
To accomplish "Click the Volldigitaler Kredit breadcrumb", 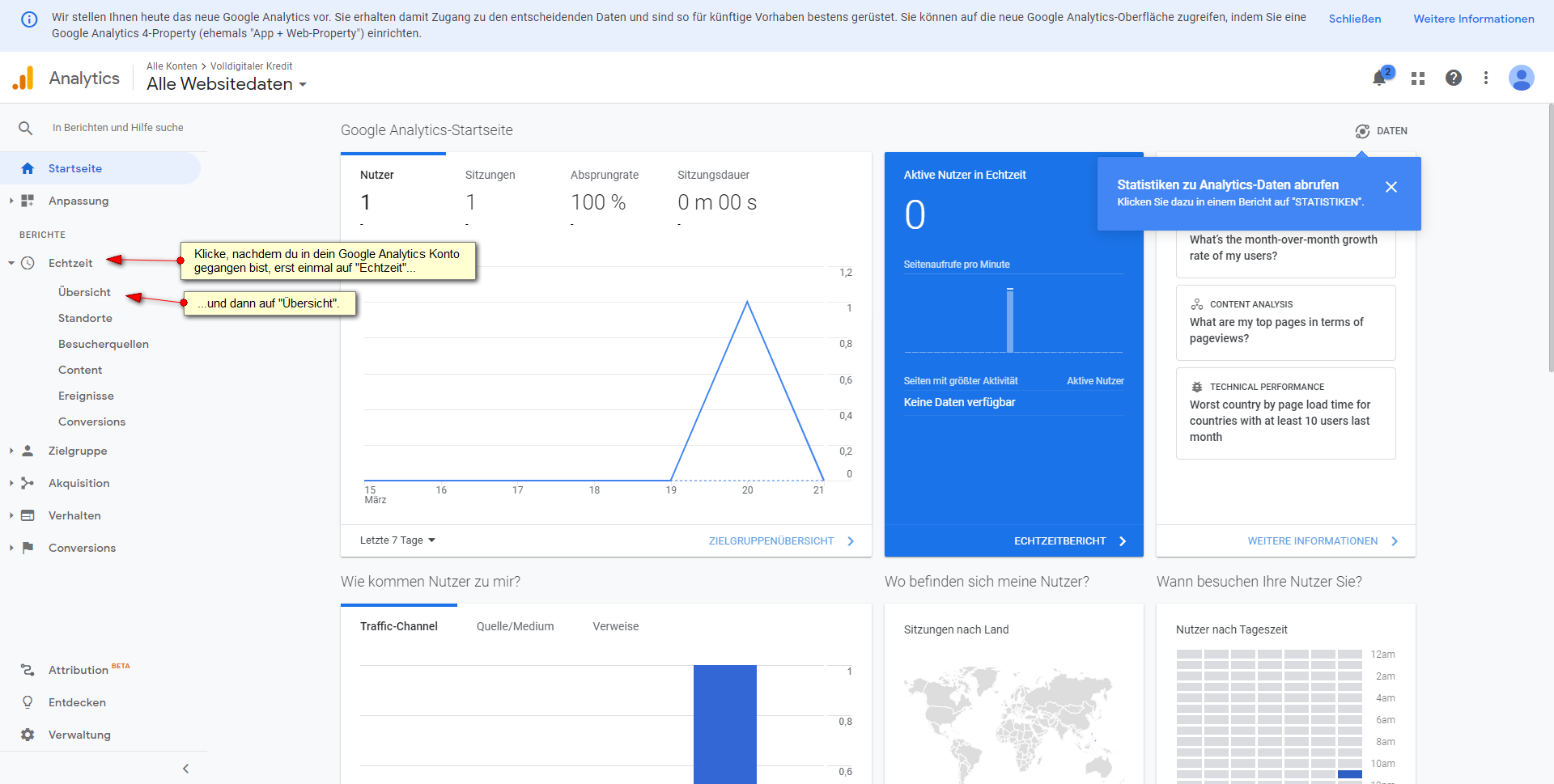I will pyautogui.click(x=251, y=66).
